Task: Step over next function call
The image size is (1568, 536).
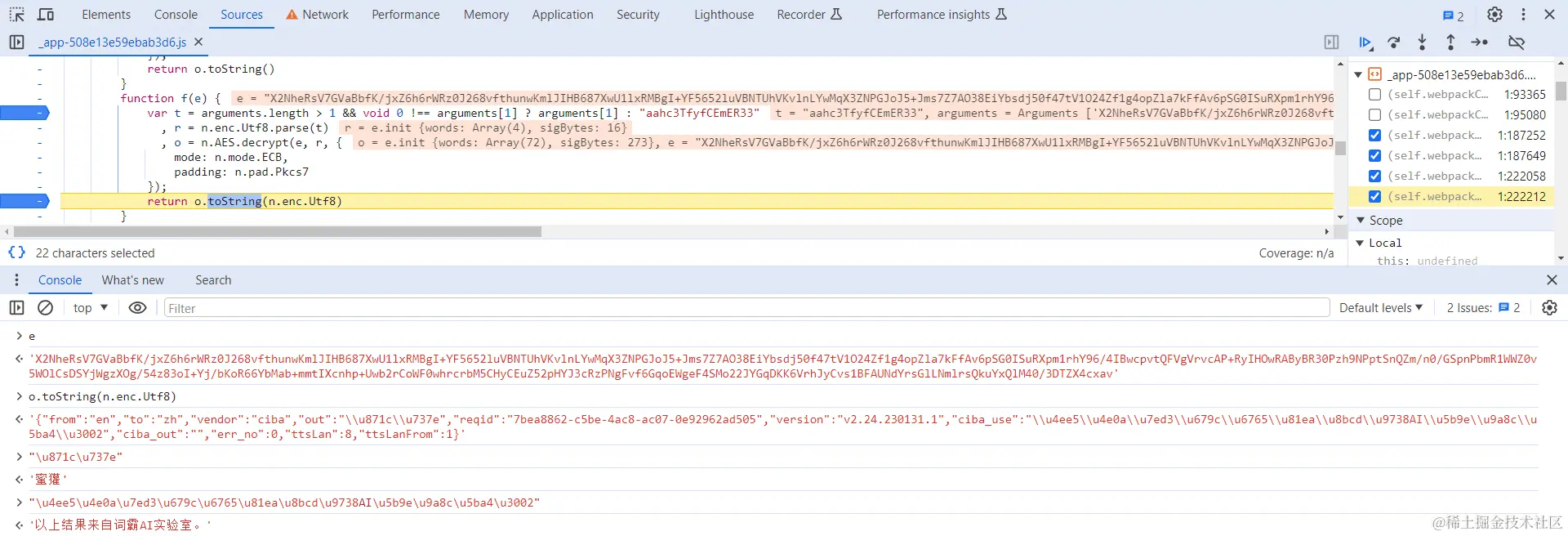Action: [1394, 42]
